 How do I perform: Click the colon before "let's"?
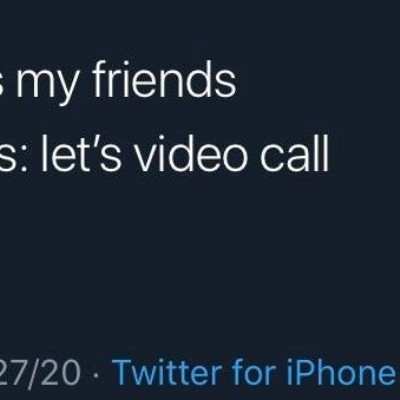click(x=26, y=158)
